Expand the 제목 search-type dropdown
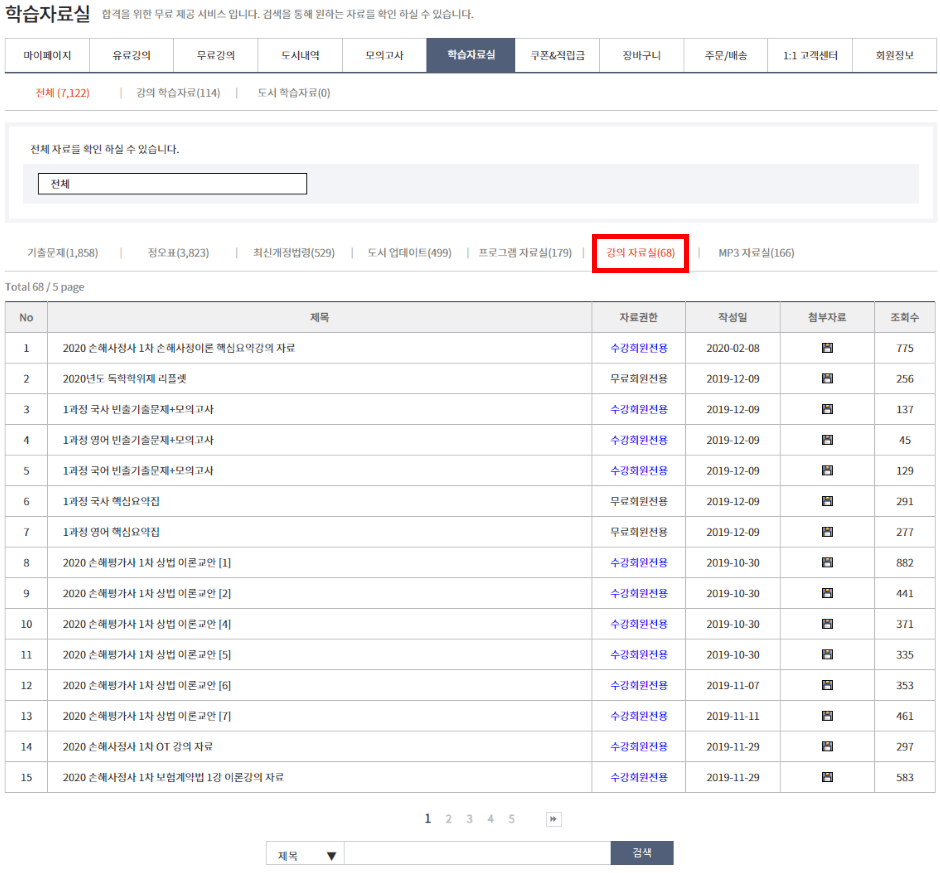Screen dimensions: 940x873 306,855
